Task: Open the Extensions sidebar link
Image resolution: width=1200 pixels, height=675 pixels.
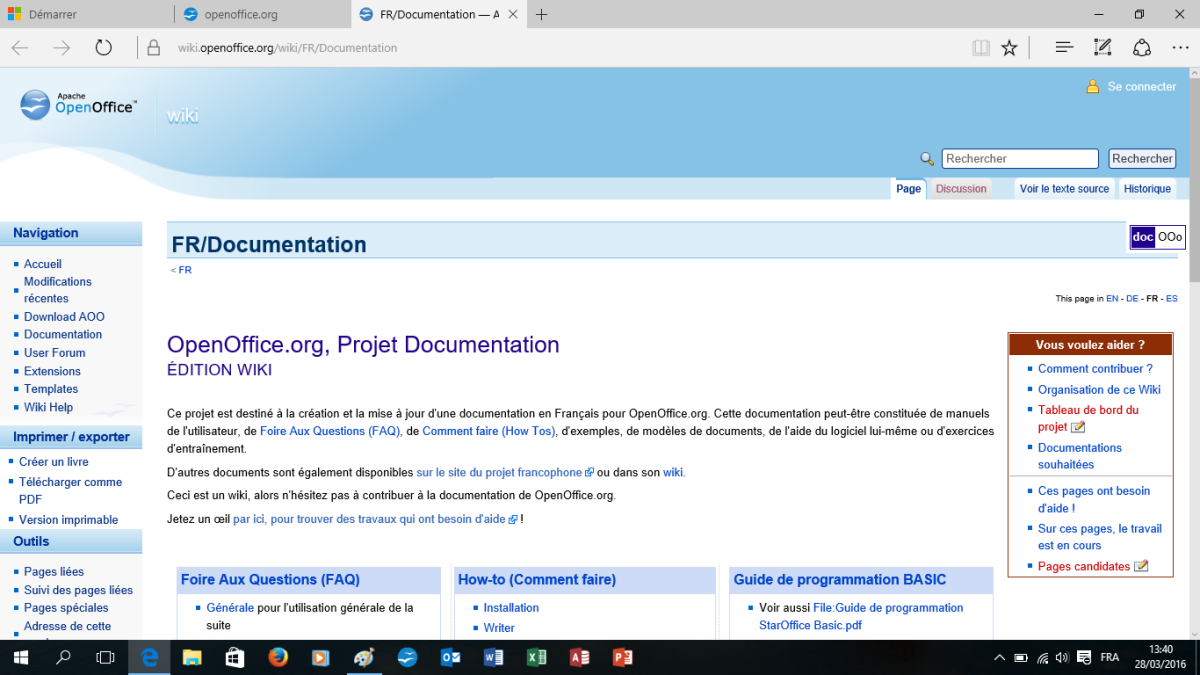Action: coord(52,371)
